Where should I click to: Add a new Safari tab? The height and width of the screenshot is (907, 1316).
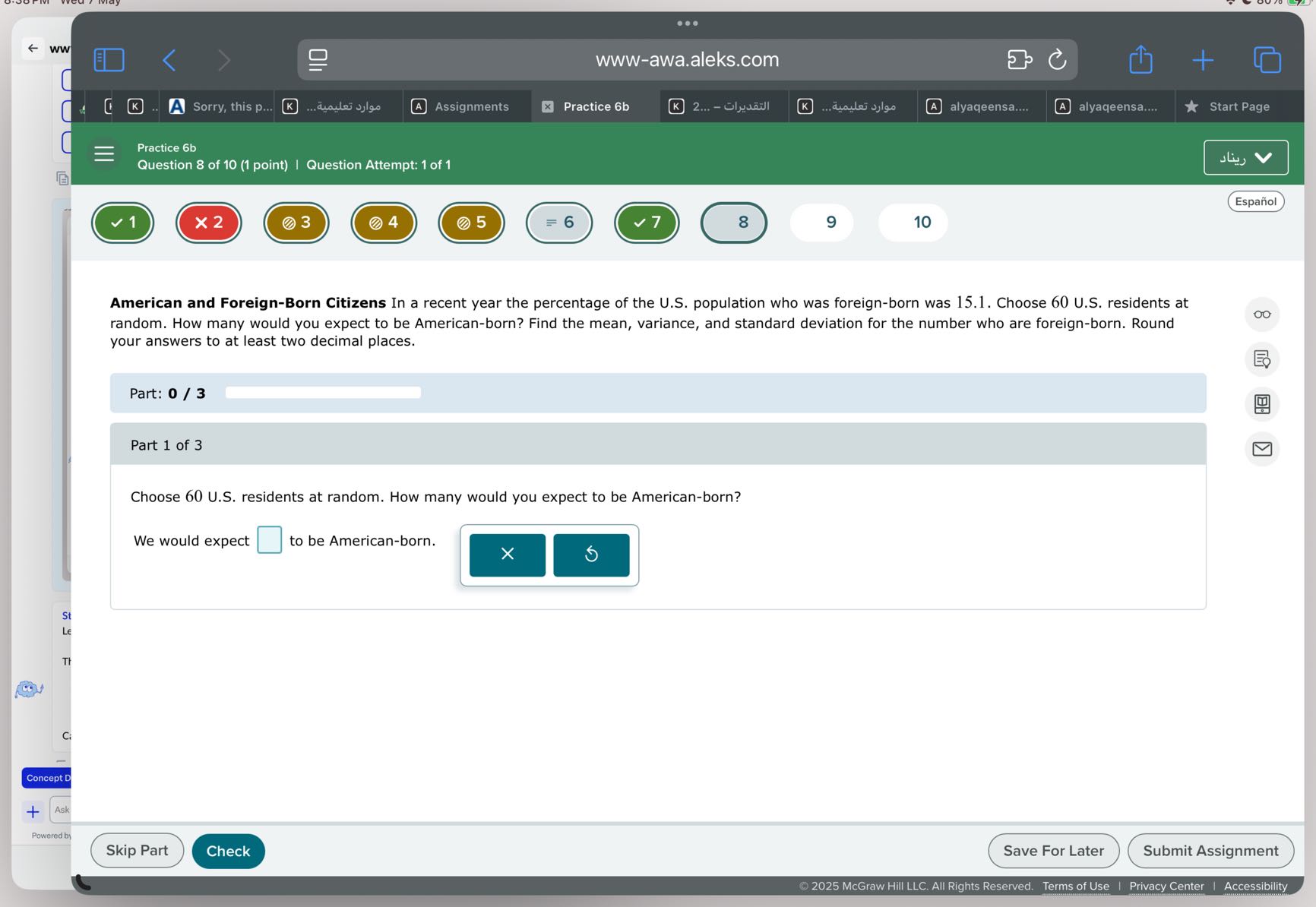coord(1203,60)
